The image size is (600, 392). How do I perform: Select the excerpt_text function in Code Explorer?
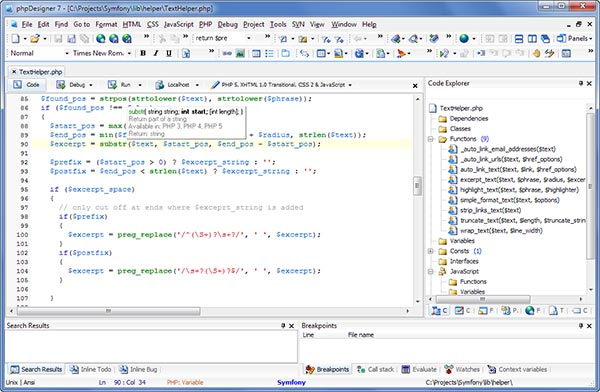[x=517, y=180]
